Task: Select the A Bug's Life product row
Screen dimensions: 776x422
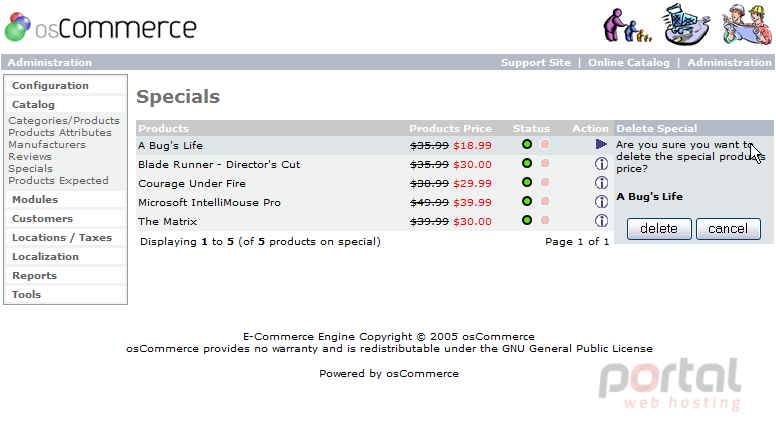Action: [x=375, y=145]
